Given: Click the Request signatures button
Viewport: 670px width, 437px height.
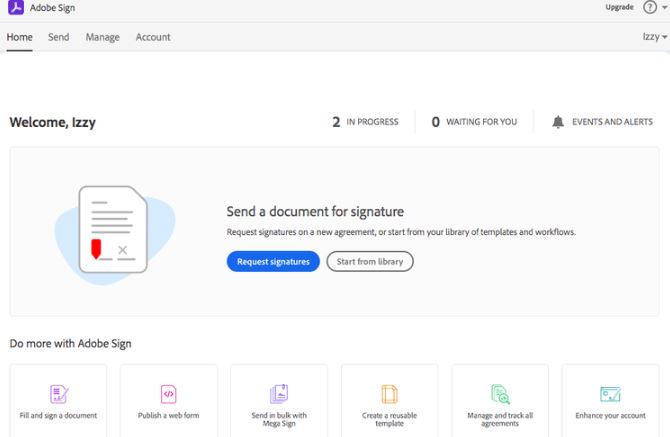Looking at the screenshot, I should (273, 261).
